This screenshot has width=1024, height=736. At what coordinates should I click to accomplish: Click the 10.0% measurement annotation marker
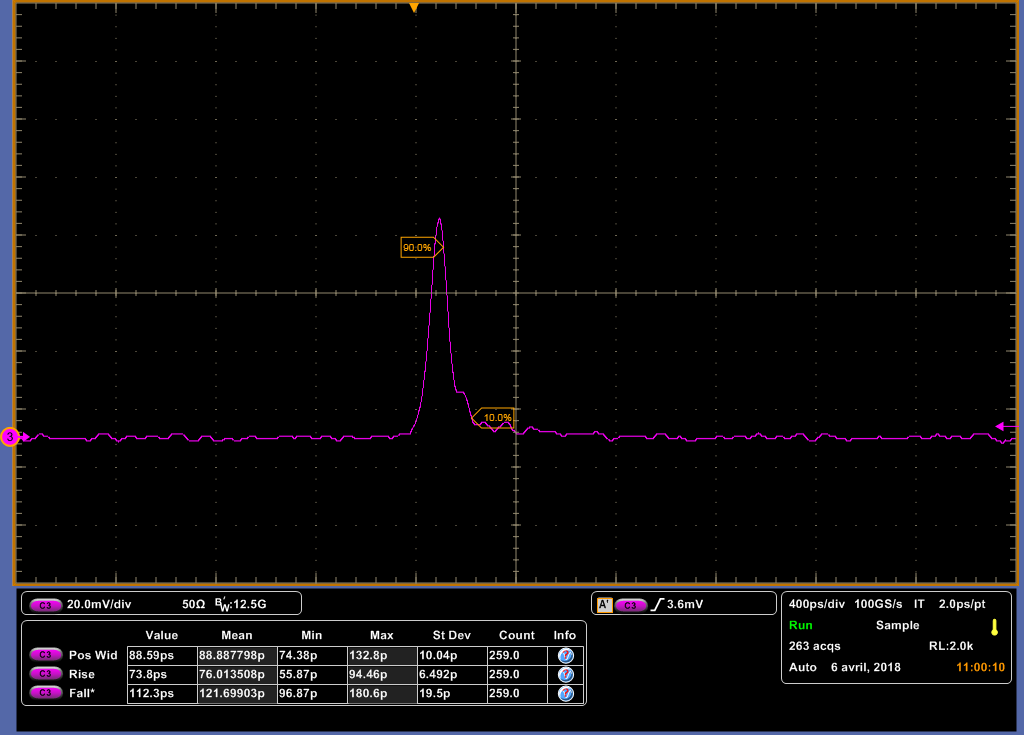tap(493, 418)
